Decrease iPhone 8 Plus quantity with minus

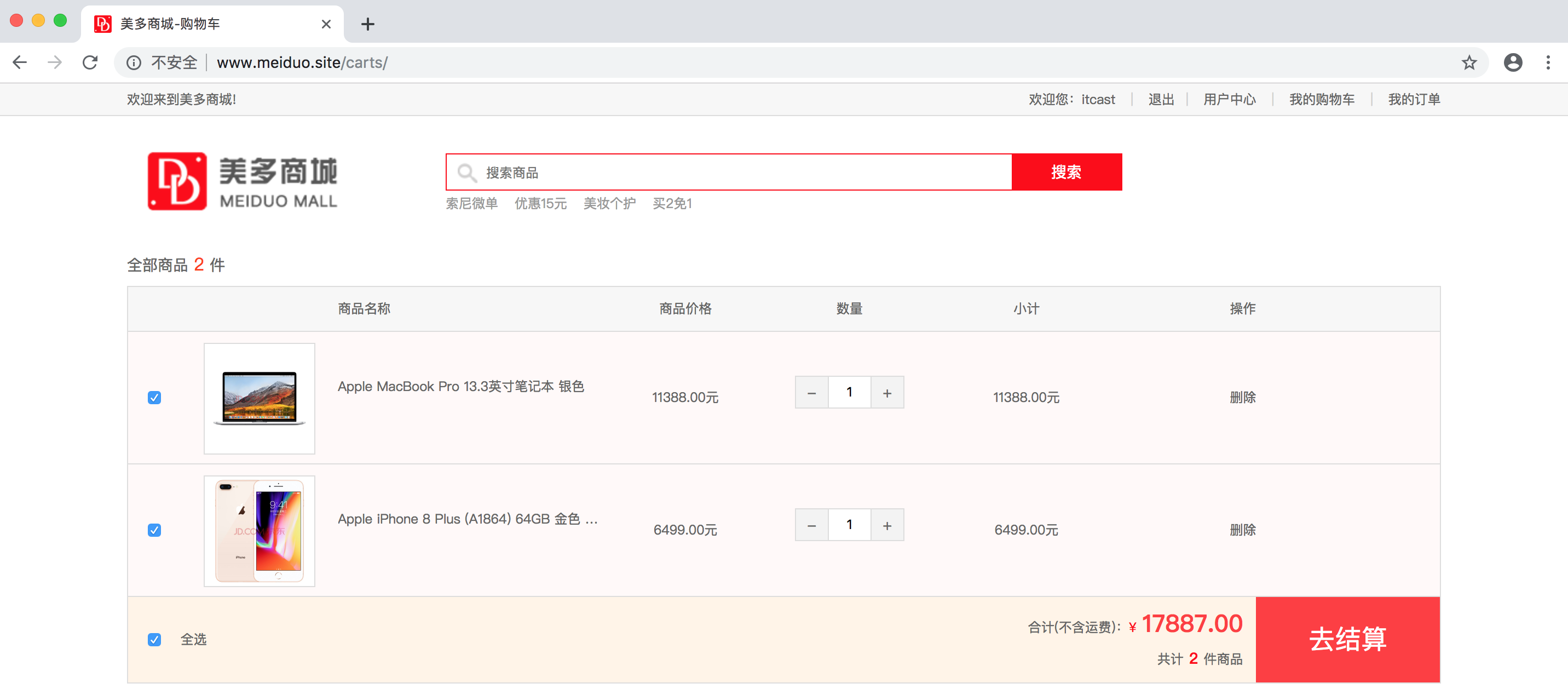[x=811, y=525]
